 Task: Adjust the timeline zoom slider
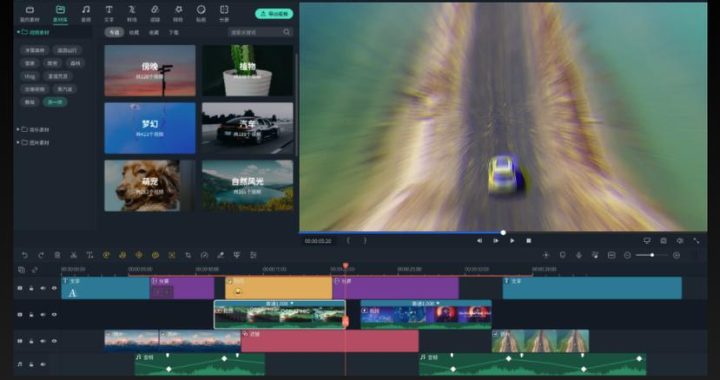point(652,255)
